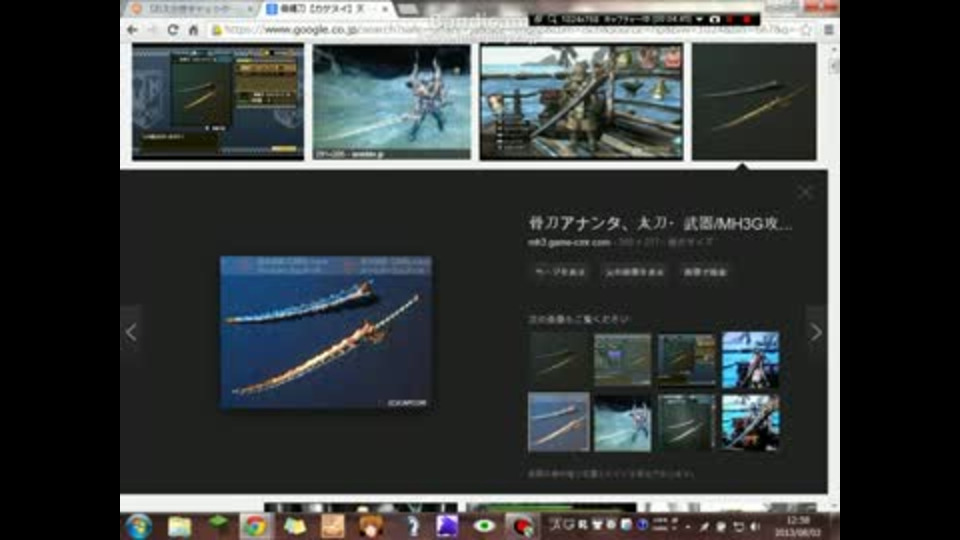The width and height of the screenshot is (960, 540).
Task: Open the large sword preview image
Action: click(x=326, y=332)
